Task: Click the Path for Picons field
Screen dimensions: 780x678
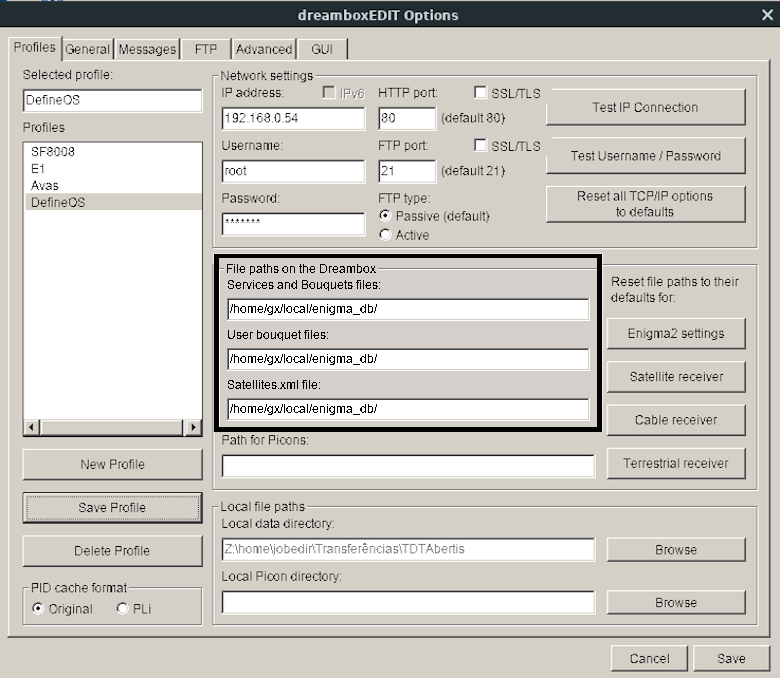Action: [x=408, y=466]
